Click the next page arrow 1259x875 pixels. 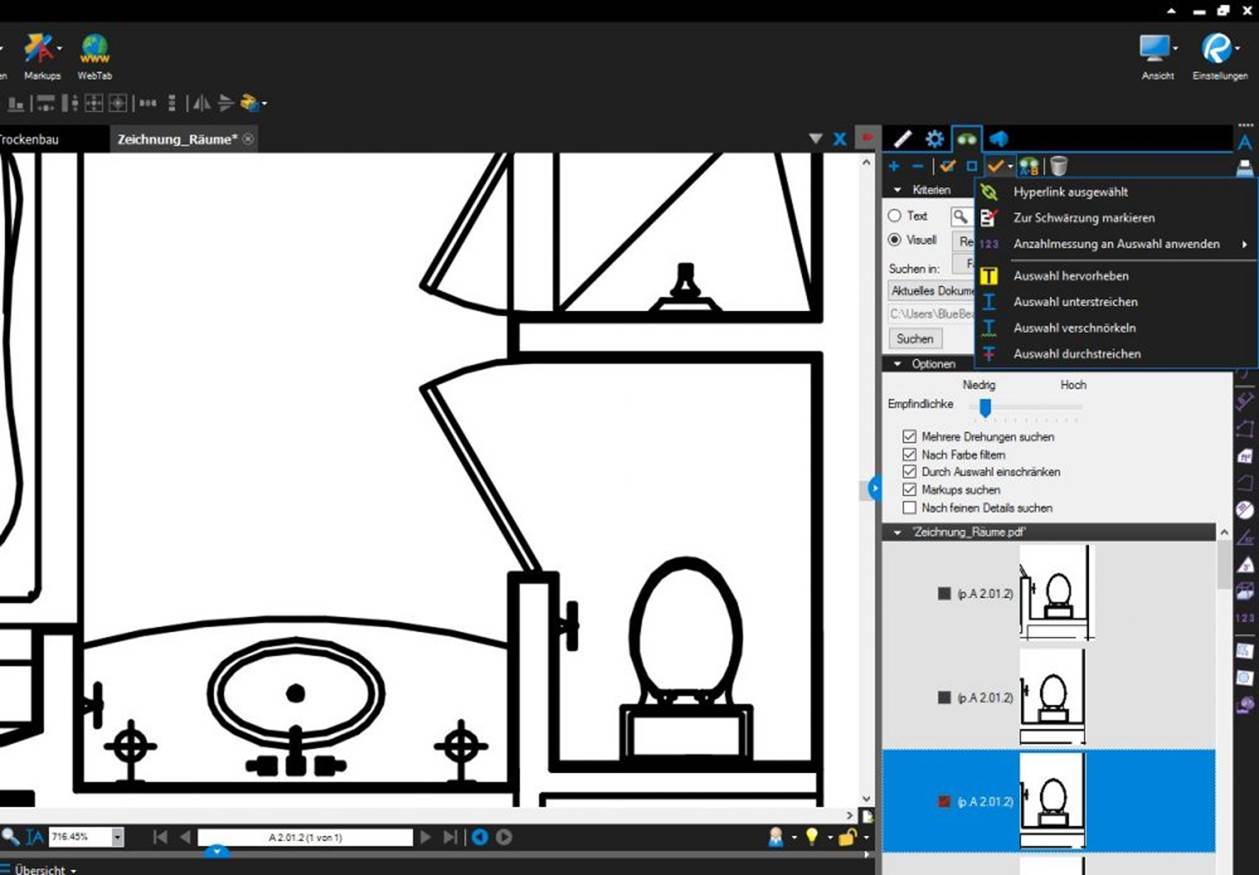(426, 837)
